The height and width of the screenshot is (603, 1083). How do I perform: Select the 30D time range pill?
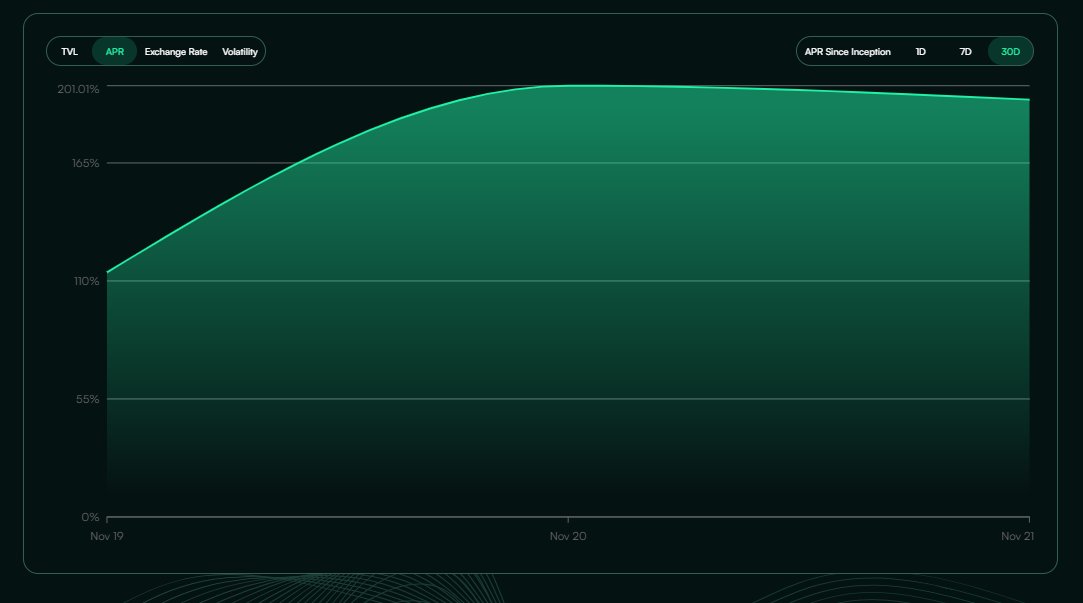tap(1009, 51)
